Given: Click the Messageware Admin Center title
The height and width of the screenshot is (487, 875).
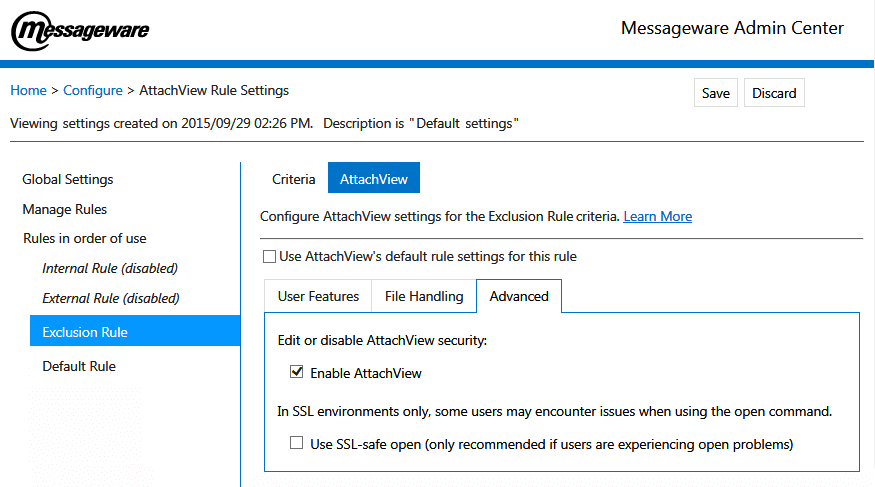Looking at the screenshot, I should (x=732, y=28).
